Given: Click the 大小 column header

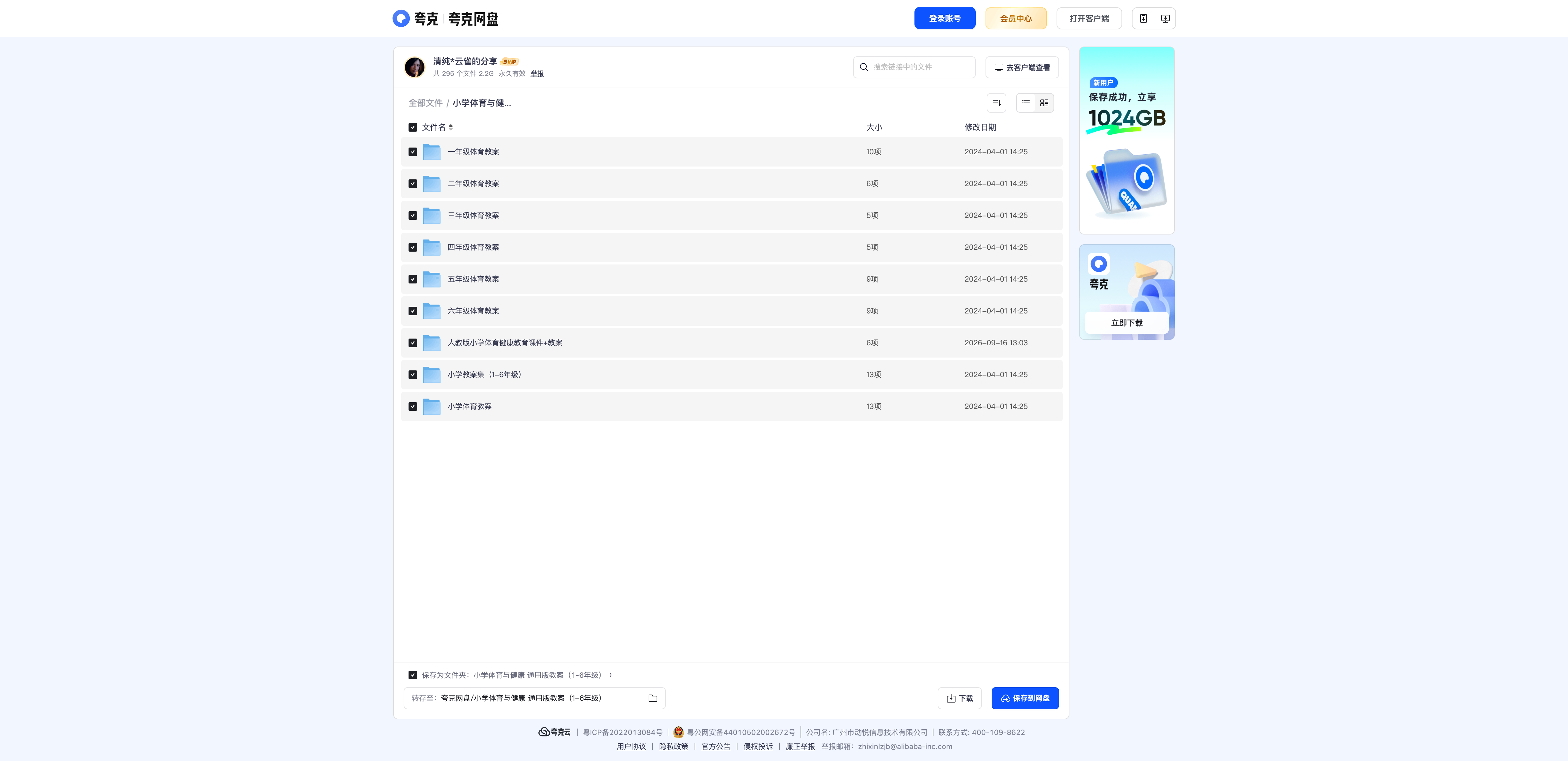Looking at the screenshot, I should [874, 127].
